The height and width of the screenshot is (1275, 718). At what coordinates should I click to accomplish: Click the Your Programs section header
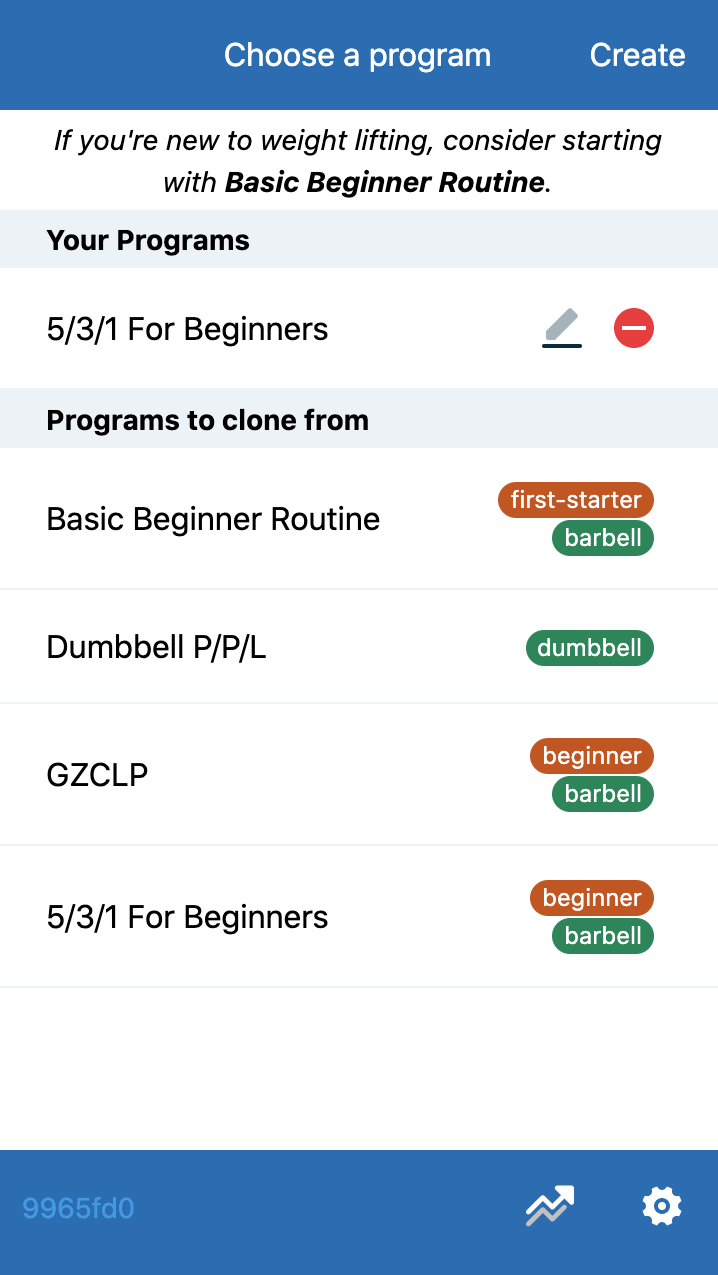359,240
